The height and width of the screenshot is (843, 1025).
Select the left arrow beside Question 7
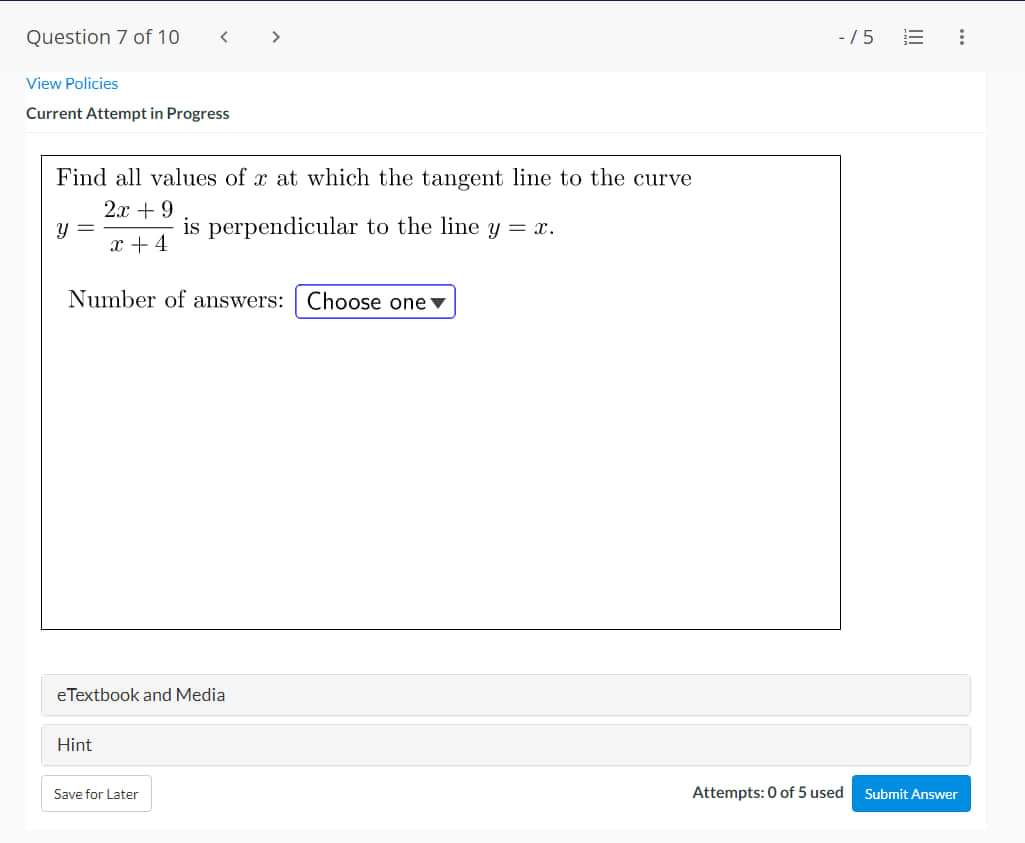coord(223,36)
